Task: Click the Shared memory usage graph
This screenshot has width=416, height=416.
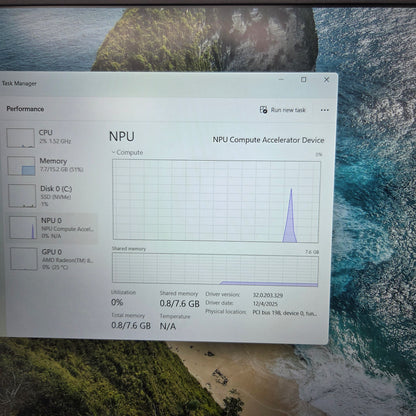Action: tap(215, 270)
